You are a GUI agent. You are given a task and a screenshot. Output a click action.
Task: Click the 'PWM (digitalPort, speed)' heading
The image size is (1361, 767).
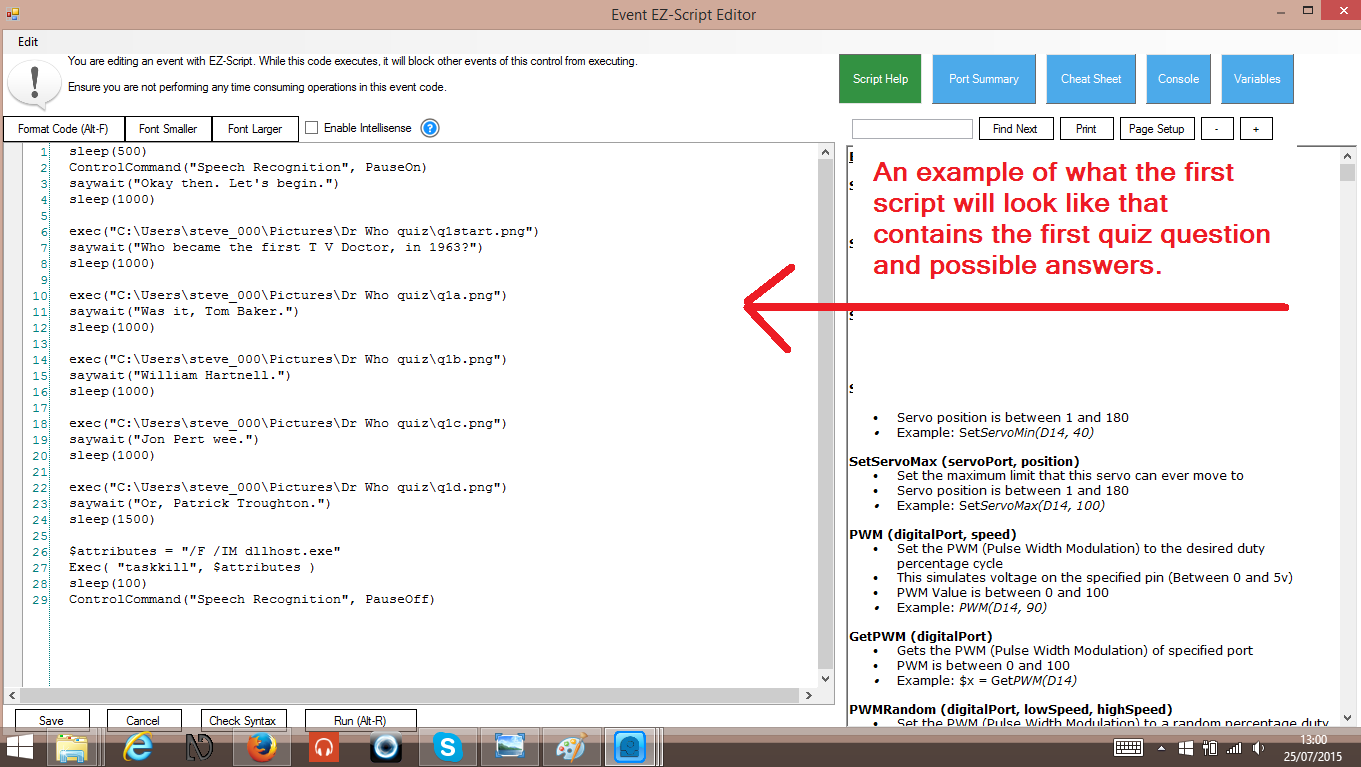pyautogui.click(x=932, y=534)
